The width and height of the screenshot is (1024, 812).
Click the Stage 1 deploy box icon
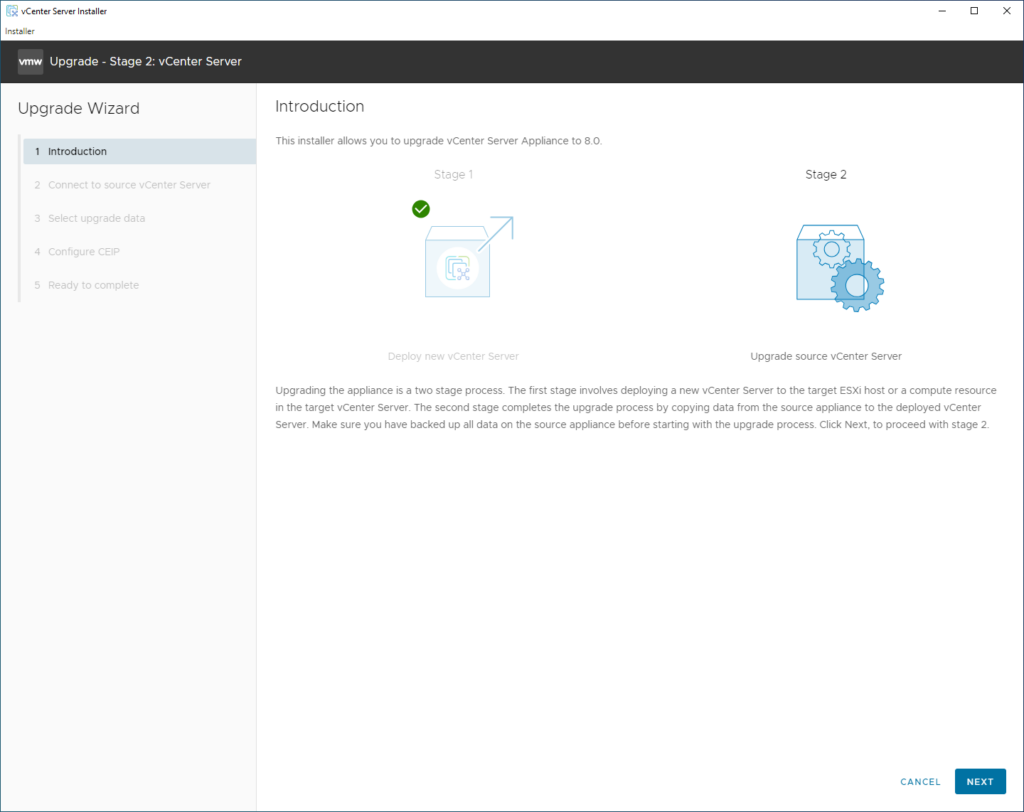(458, 262)
